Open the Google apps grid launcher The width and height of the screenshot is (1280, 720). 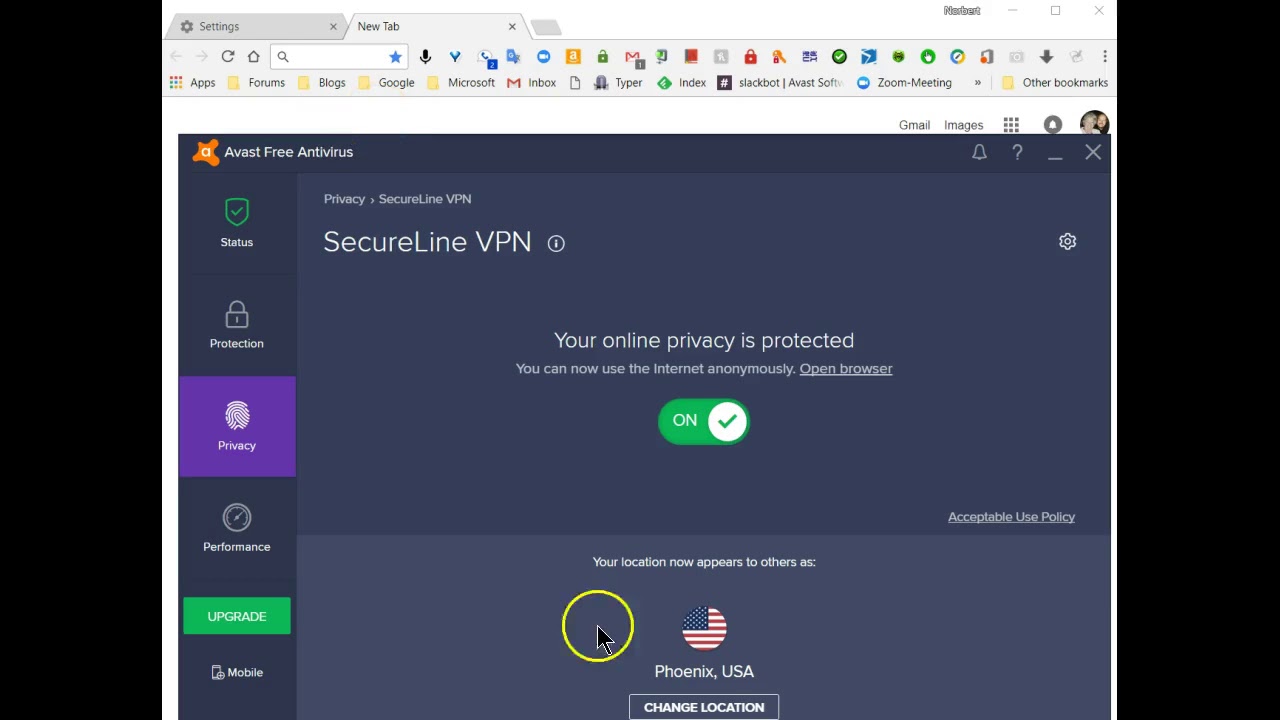tap(1011, 125)
